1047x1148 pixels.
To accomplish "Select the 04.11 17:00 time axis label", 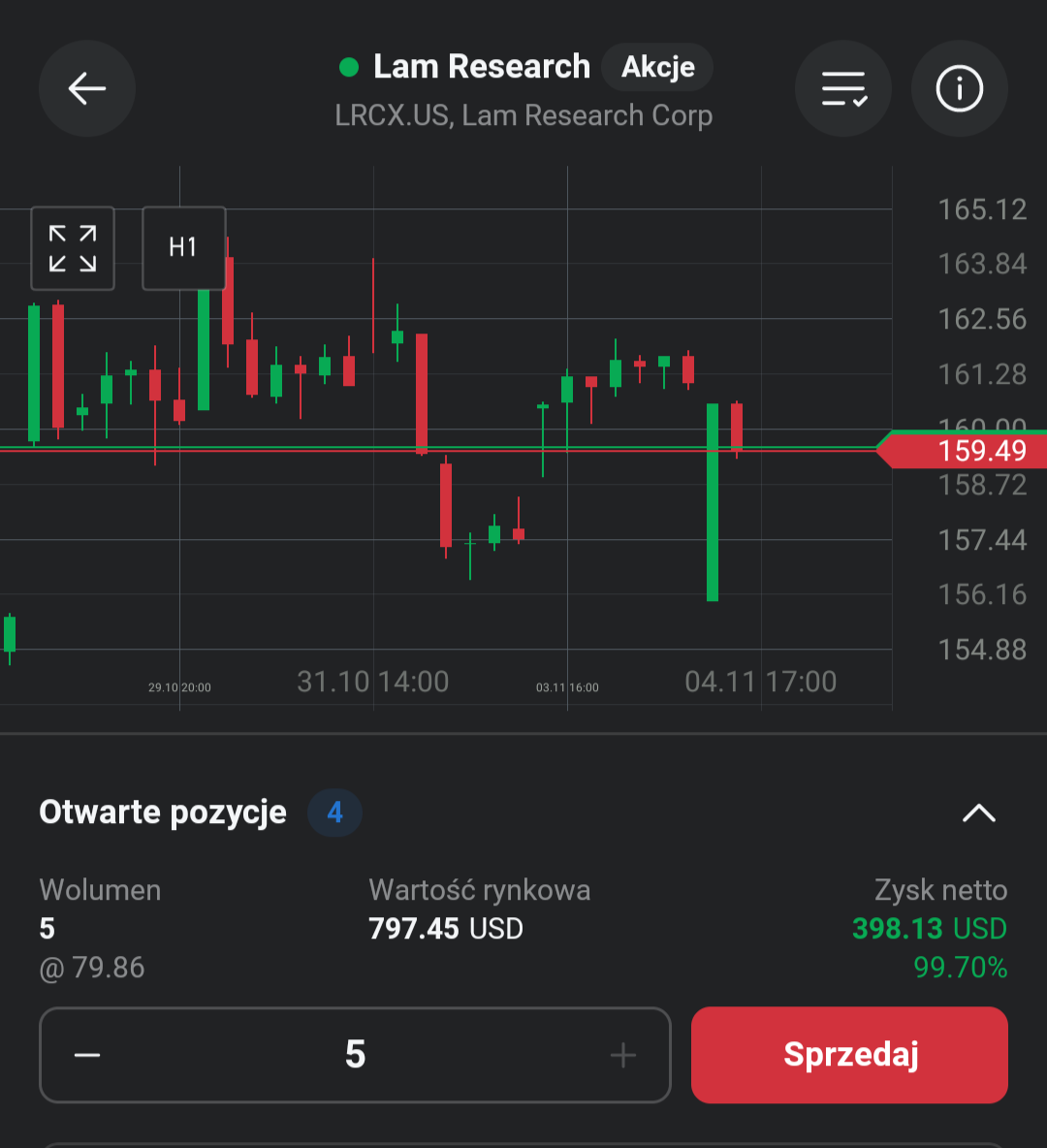I will 761,682.
